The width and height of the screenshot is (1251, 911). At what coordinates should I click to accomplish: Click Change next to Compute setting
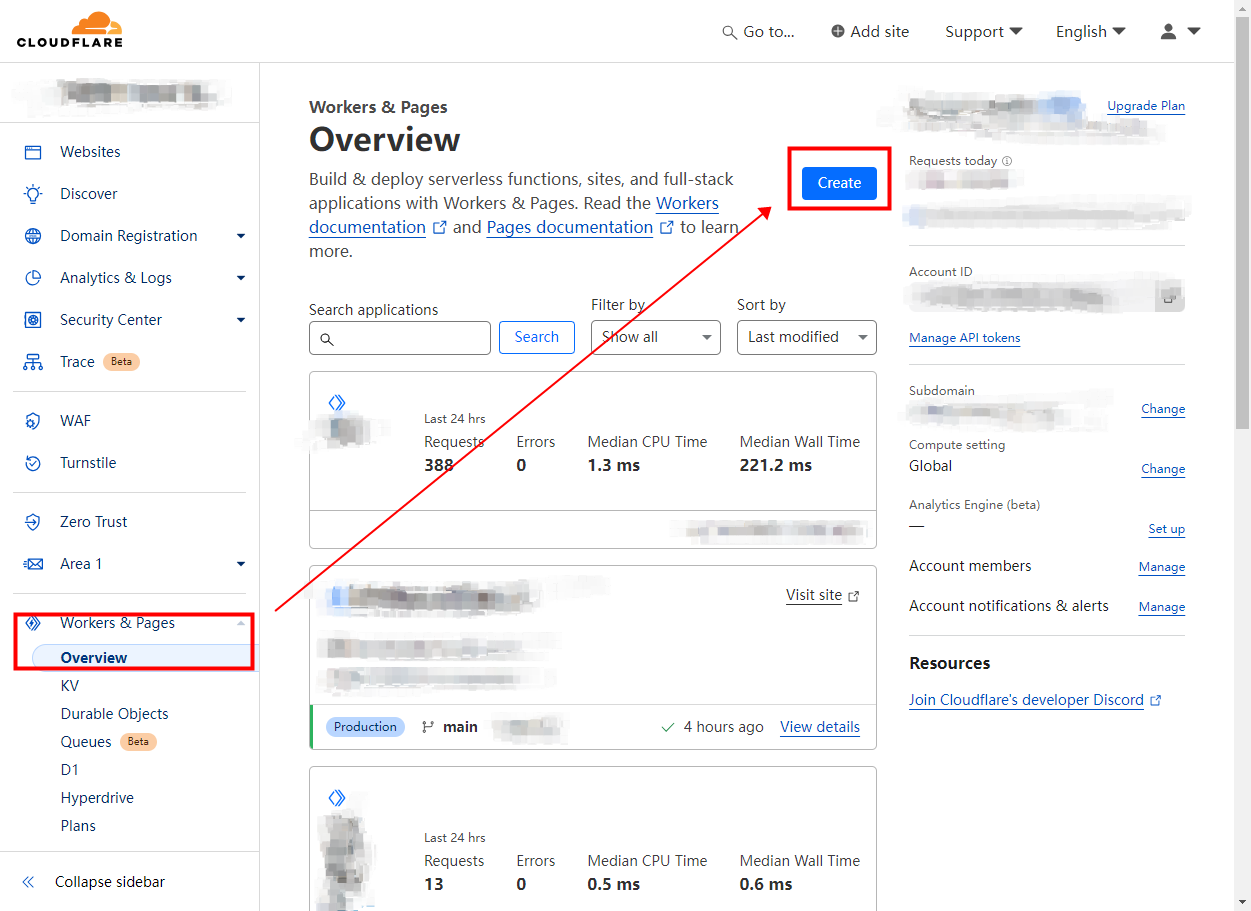(1163, 469)
